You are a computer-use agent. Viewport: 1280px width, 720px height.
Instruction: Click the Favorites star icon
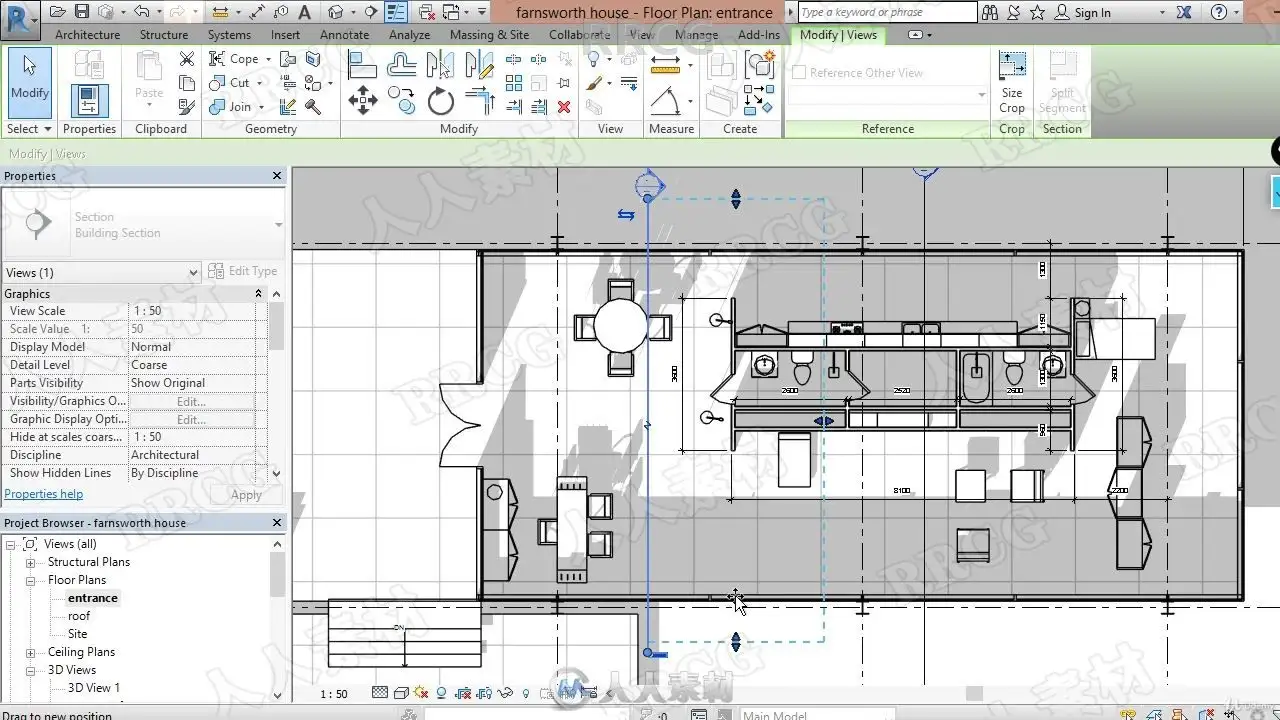(x=1038, y=12)
